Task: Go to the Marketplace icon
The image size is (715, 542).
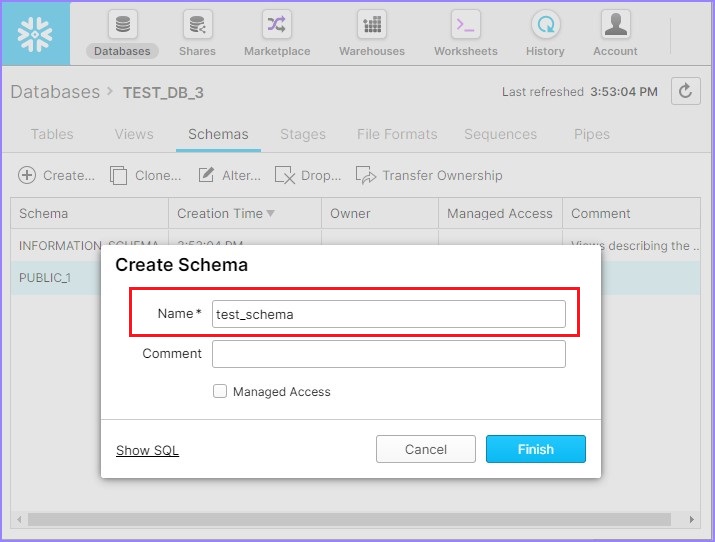Action: [x=277, y=26]
